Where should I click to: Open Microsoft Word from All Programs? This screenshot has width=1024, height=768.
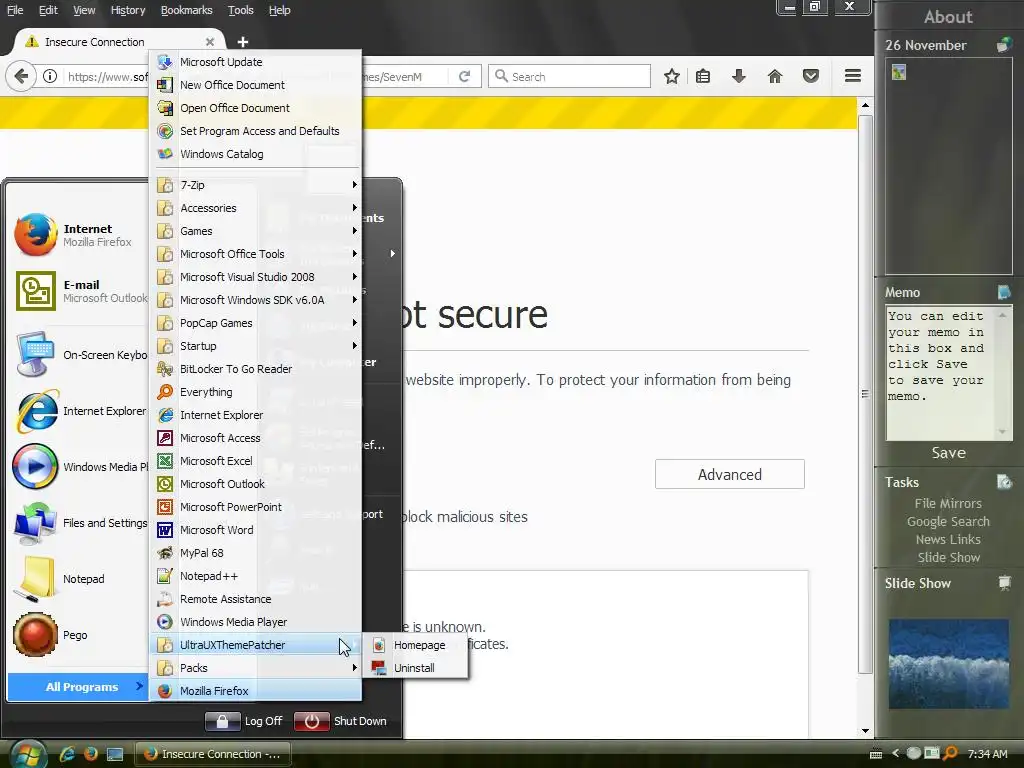point(255,530)
